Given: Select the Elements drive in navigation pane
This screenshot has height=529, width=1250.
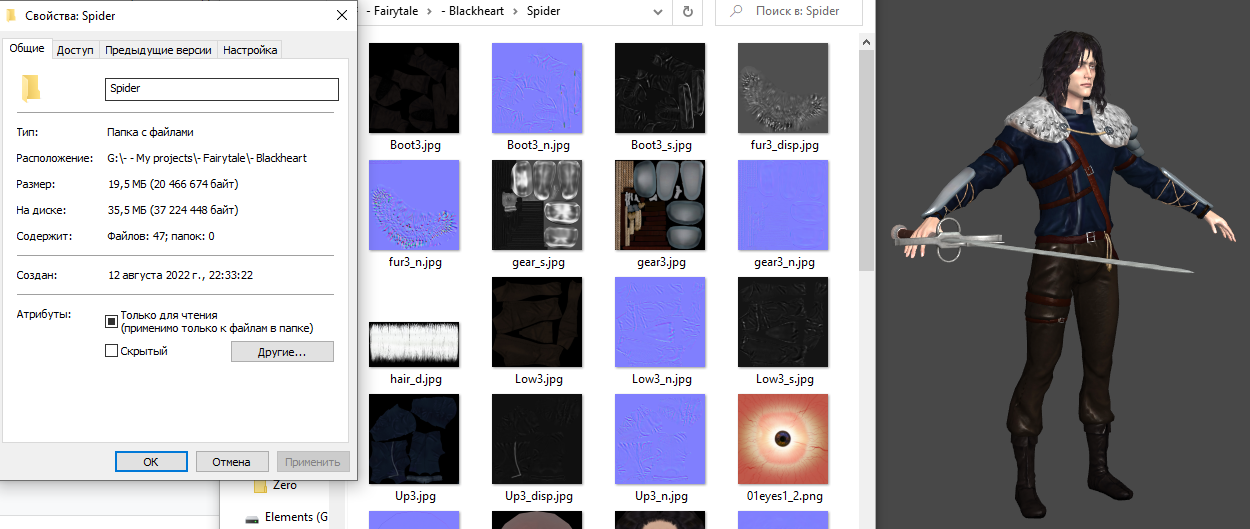Looking at the screenshot, I should click(287, 517).
